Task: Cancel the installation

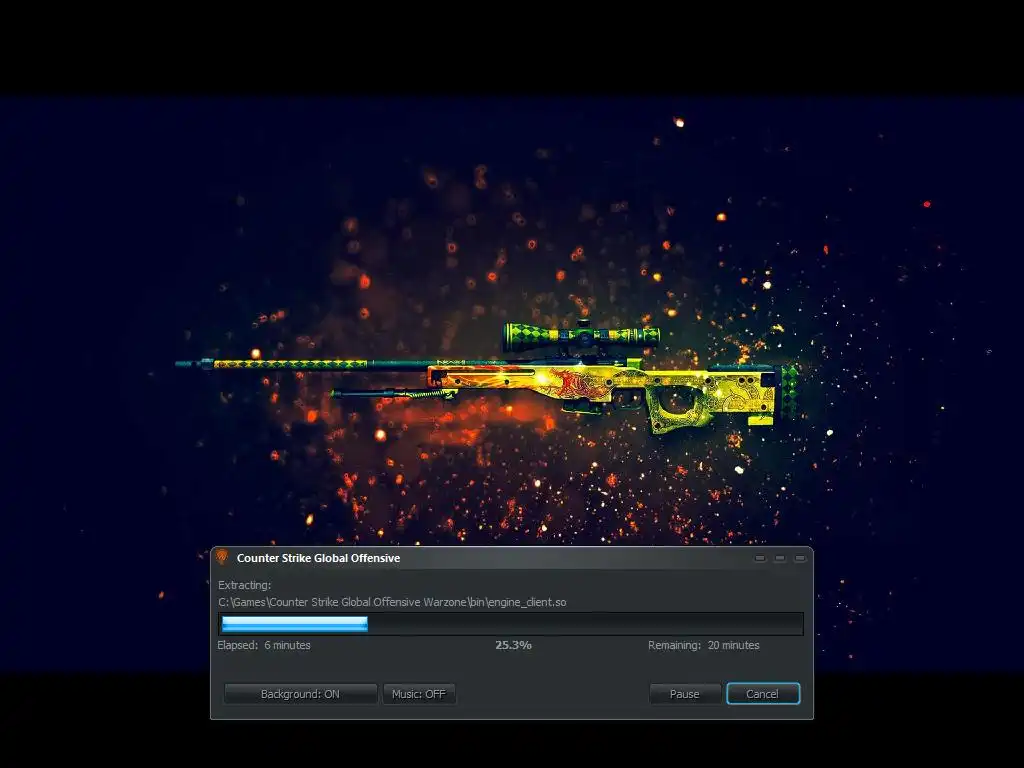Action: (x=763, y=694)
